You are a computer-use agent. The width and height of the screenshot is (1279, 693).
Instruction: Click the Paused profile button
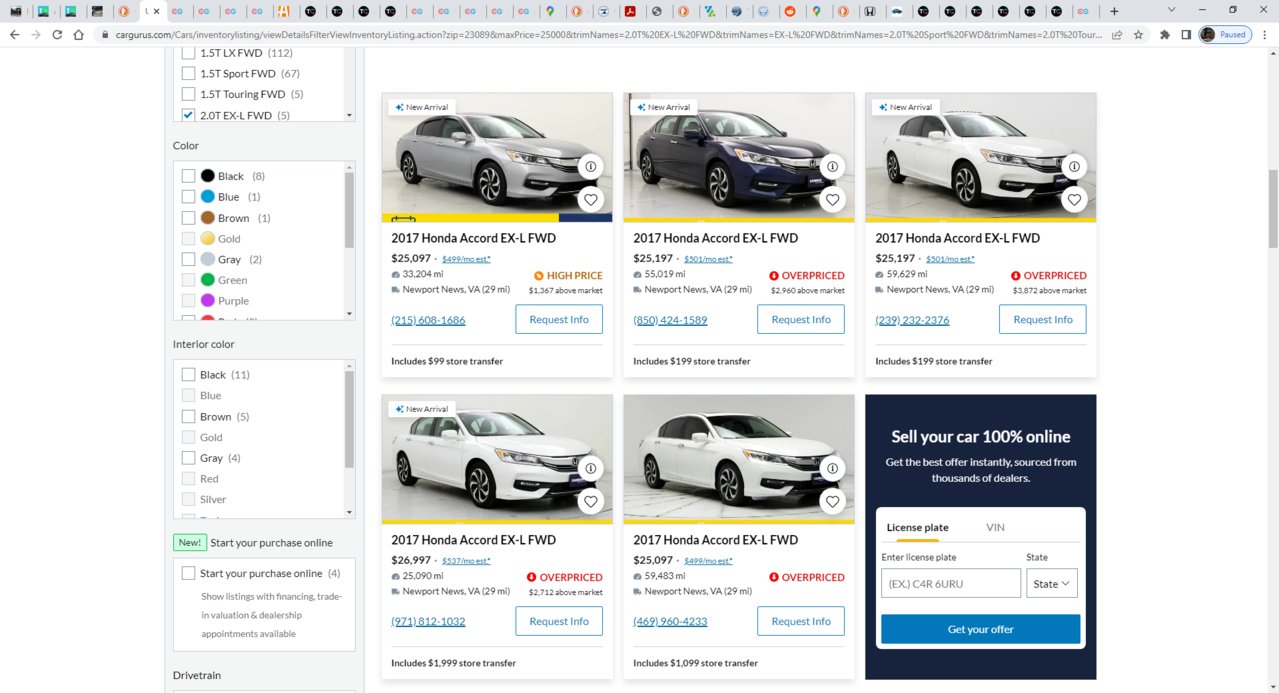(1224, 34)
